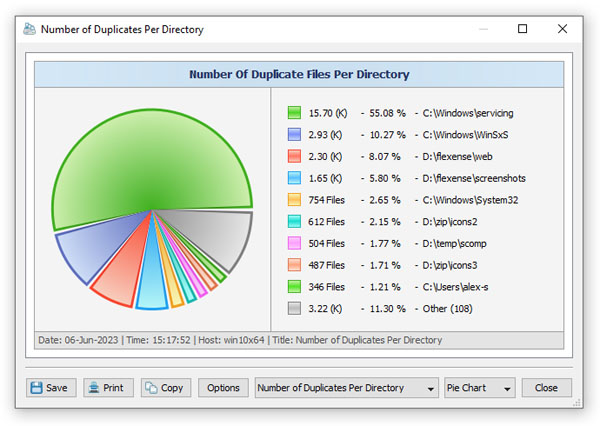The width and height of the screenshot is (600, 426).
Task: Open the Options dialog
Action: [x=223, y=388]
